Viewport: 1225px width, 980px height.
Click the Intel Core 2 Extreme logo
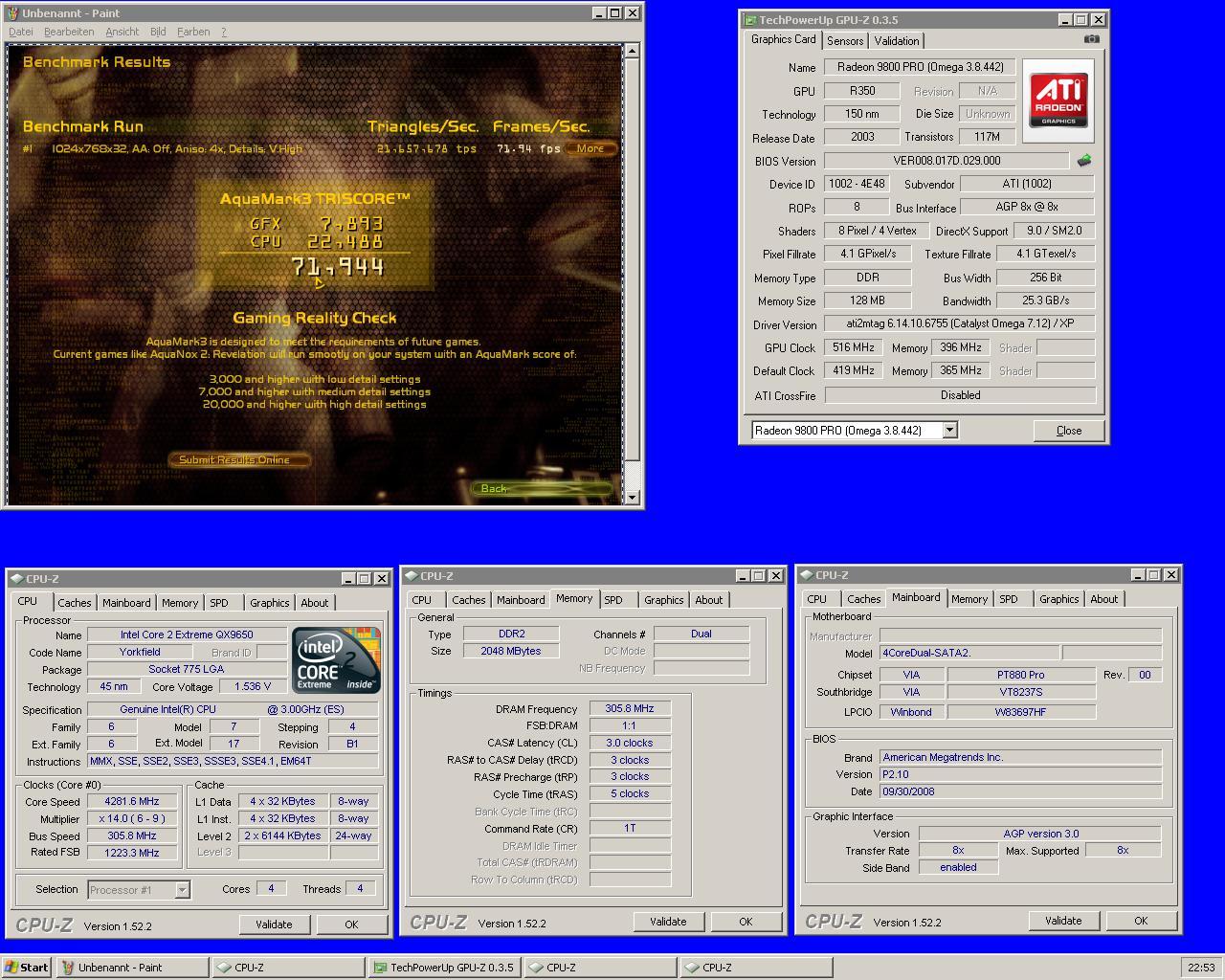336,659
